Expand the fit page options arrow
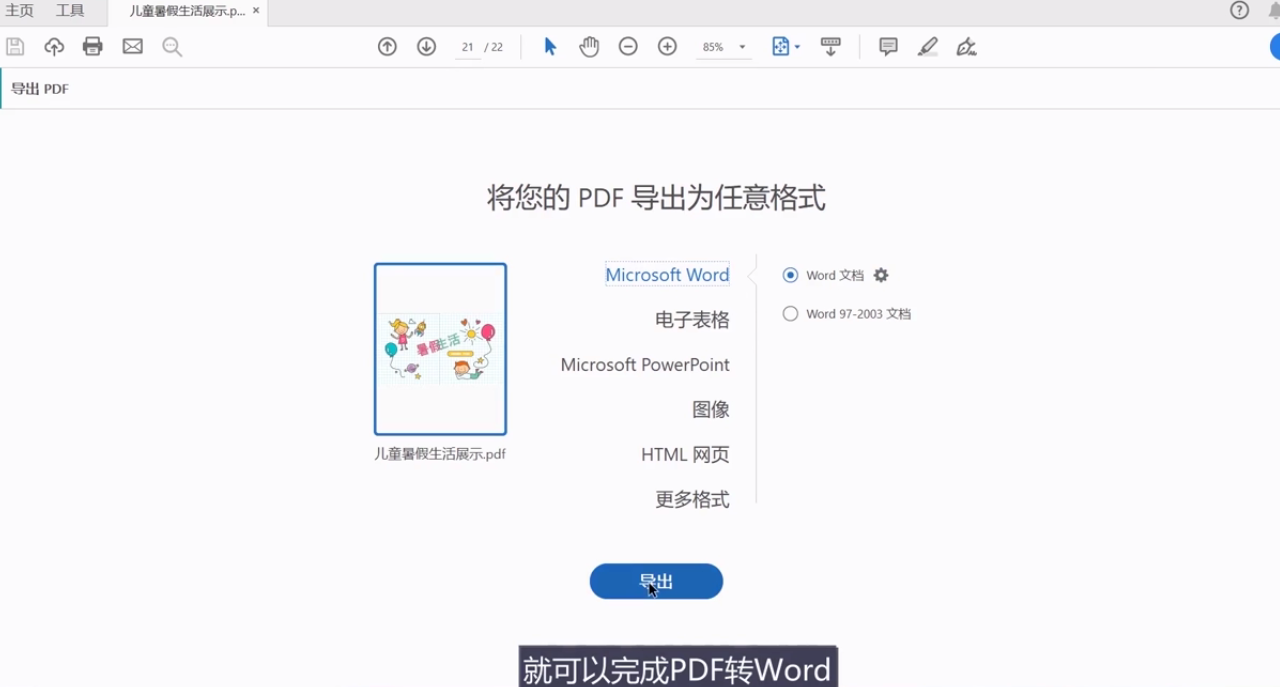1280x687 pixels. pos(797,47)
